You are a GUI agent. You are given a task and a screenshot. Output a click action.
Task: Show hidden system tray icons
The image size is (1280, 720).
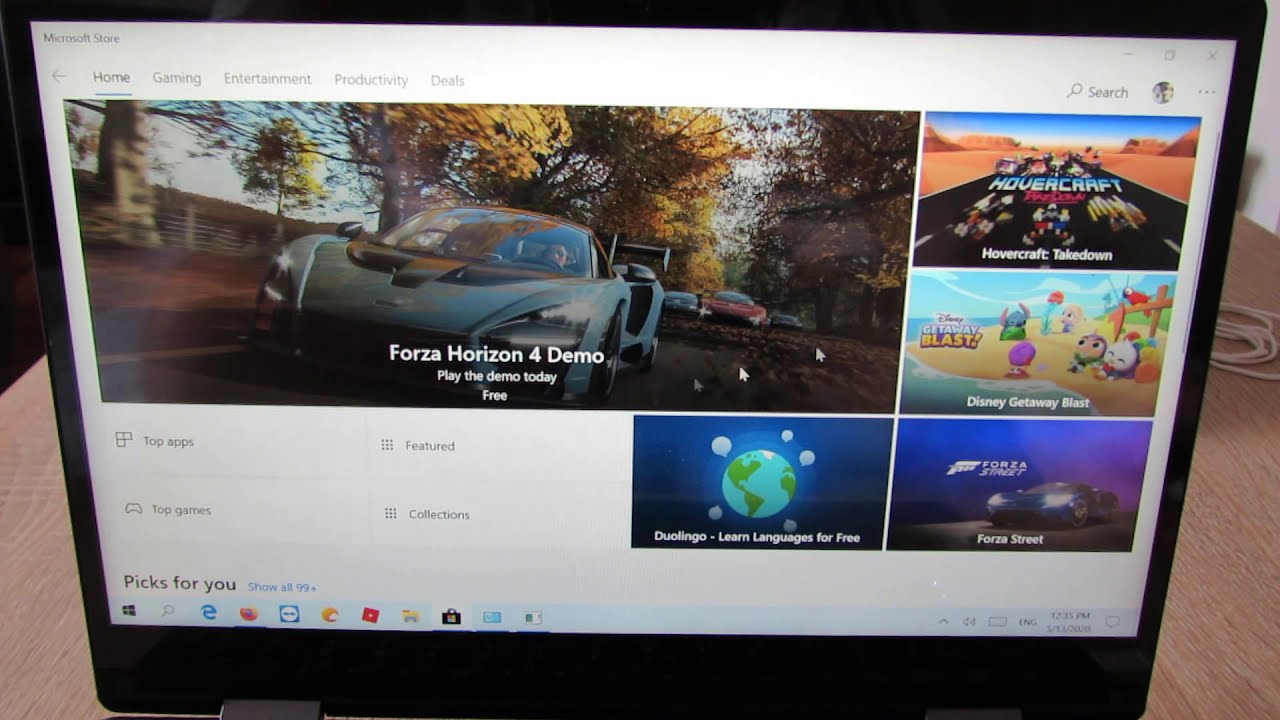point(942,622)
